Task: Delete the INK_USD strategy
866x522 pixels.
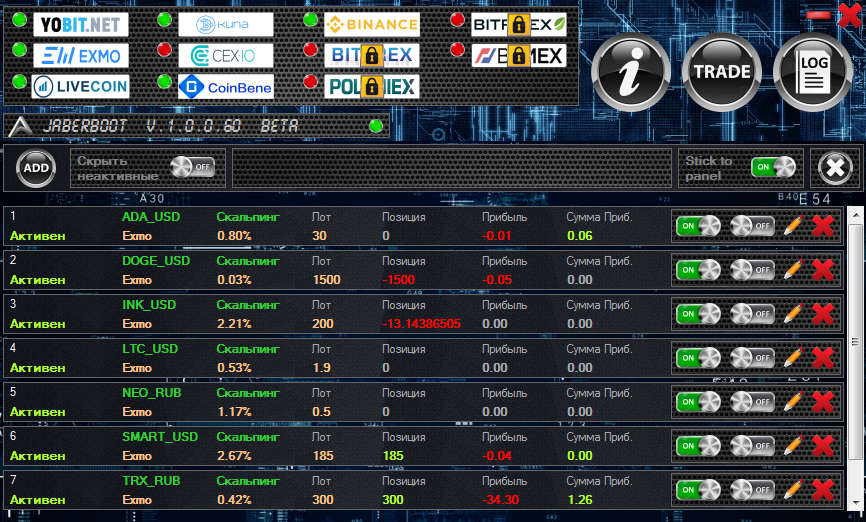Action: pos(823,314)
